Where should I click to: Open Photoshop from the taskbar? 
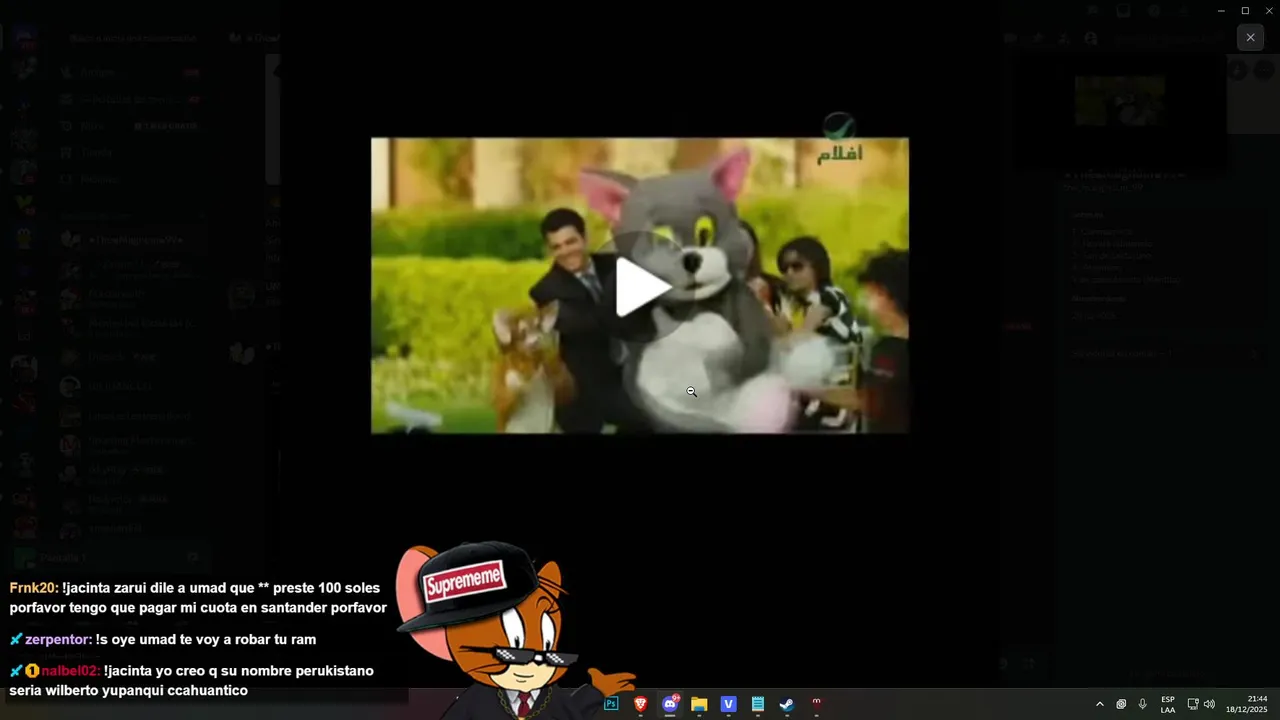coord(611,704)
